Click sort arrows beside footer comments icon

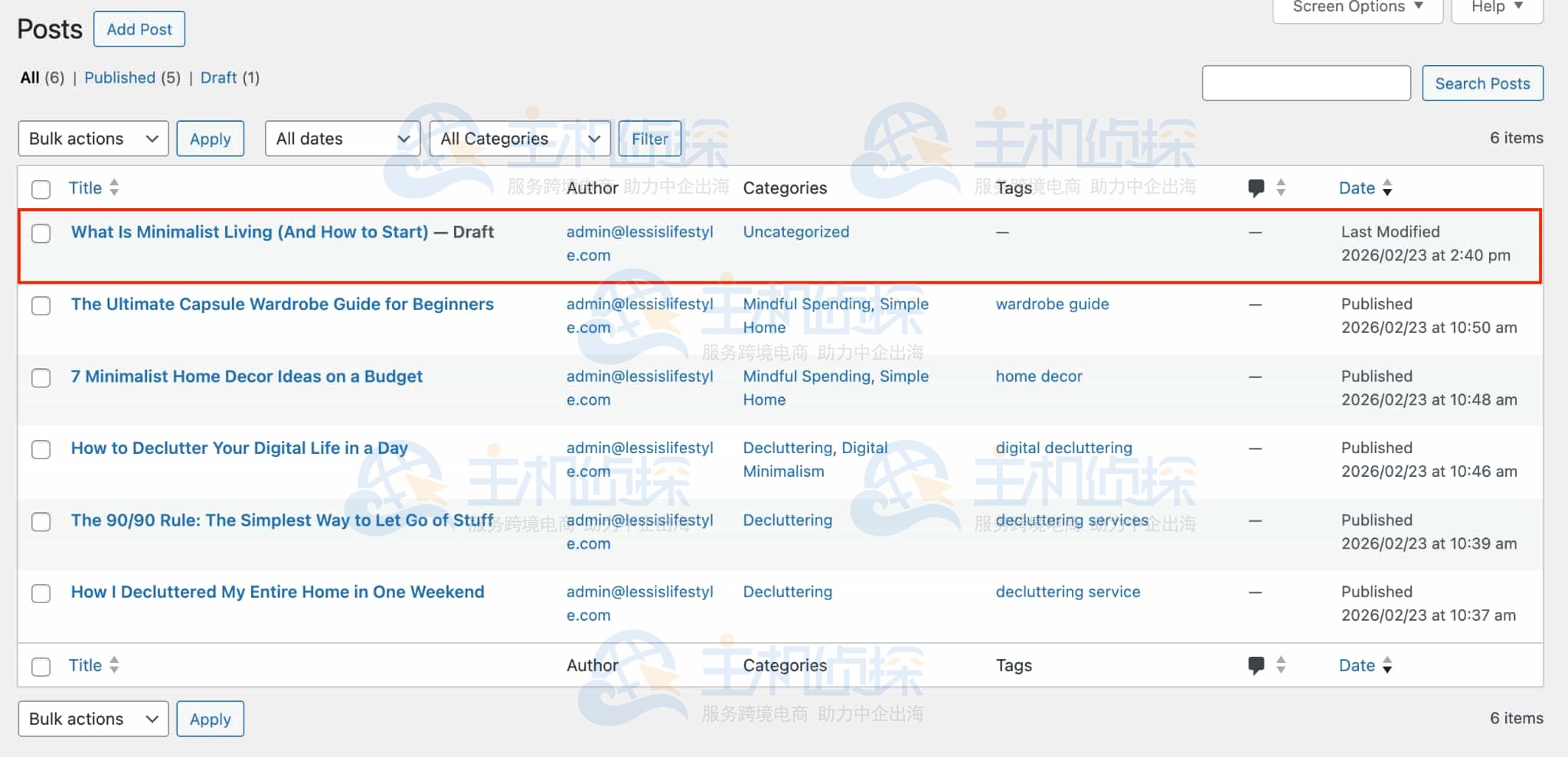click(x=1281, y=665)
